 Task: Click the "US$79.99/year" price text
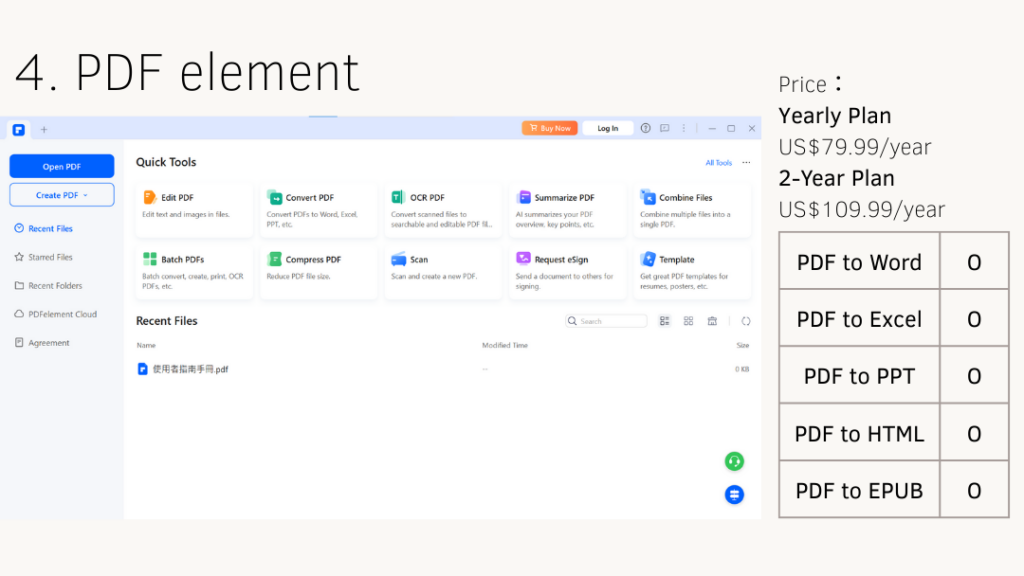[854, 147]
